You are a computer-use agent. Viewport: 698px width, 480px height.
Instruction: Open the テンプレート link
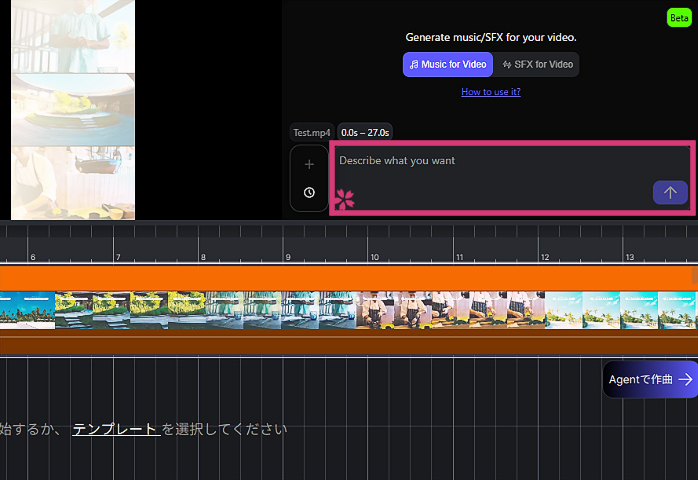[115, 429]
